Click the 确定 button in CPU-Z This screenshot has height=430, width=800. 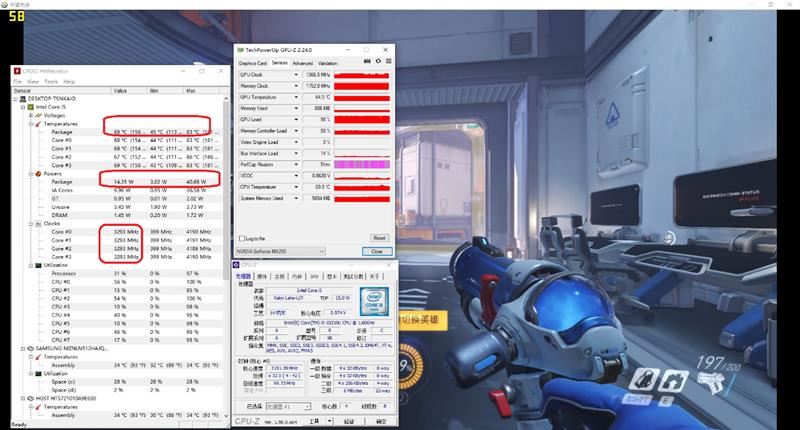click(x=381, y=421)
